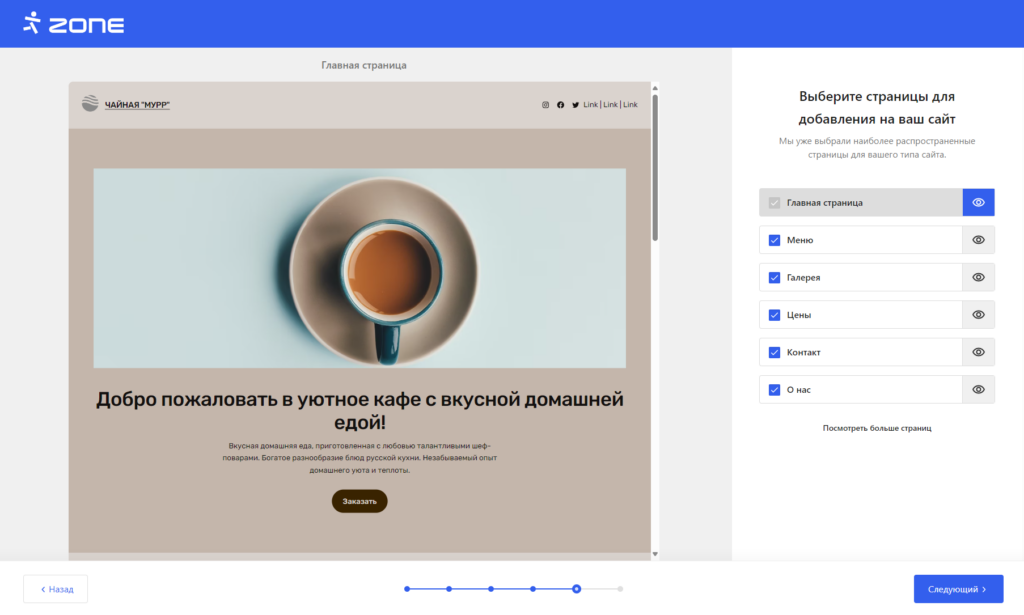
Task: Click the Заказать button in the preview
Action: tap(359, 501)
